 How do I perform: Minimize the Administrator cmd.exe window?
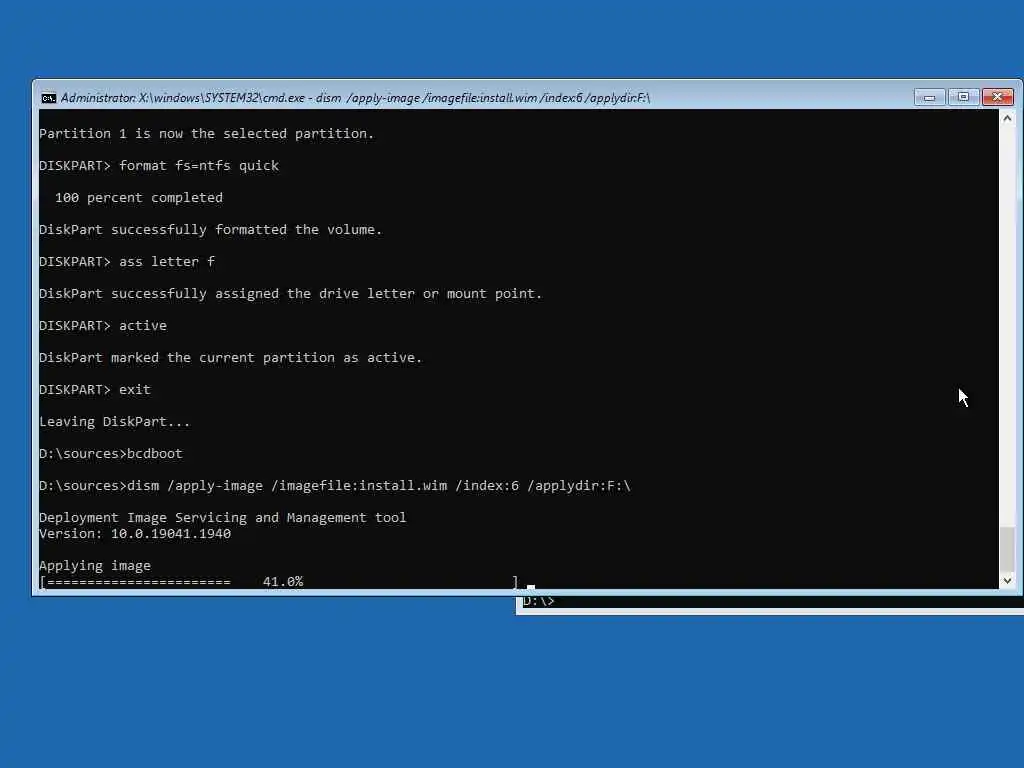929,97
